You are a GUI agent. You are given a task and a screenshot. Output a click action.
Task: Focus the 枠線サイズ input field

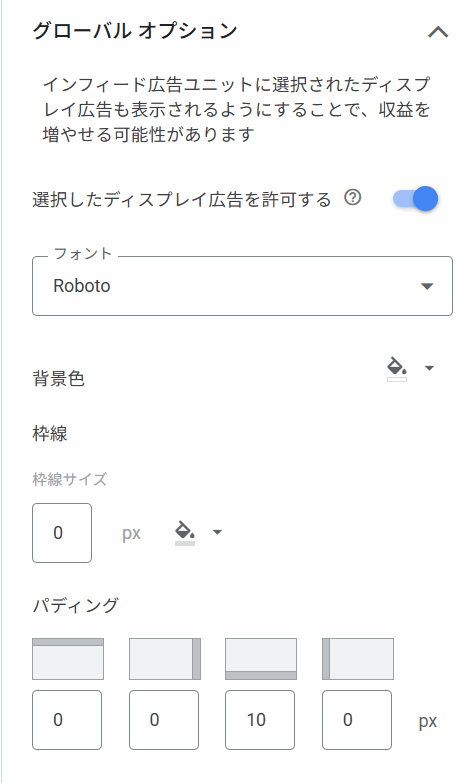62,533
